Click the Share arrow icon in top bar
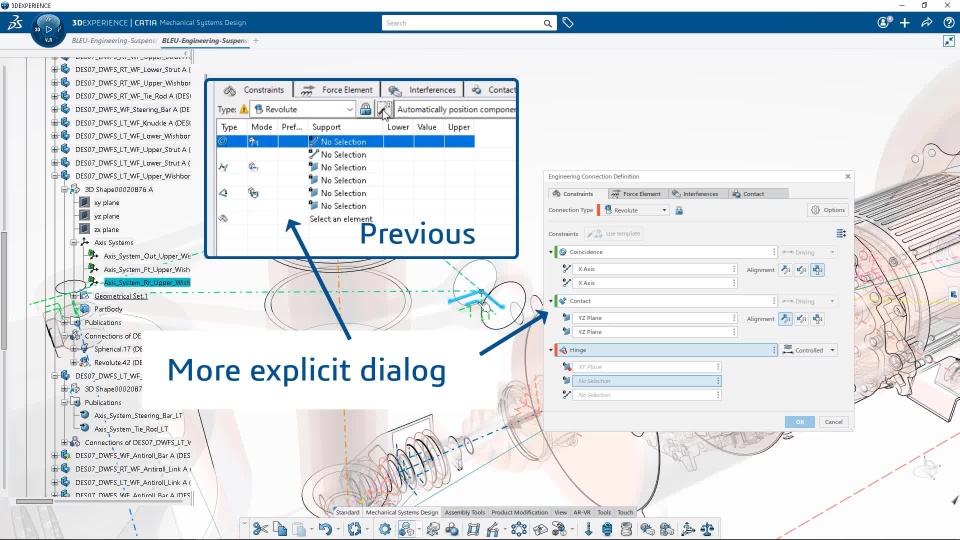Image resolution: width=960 pixels, height=540 pixels. (x=926, y=23)
